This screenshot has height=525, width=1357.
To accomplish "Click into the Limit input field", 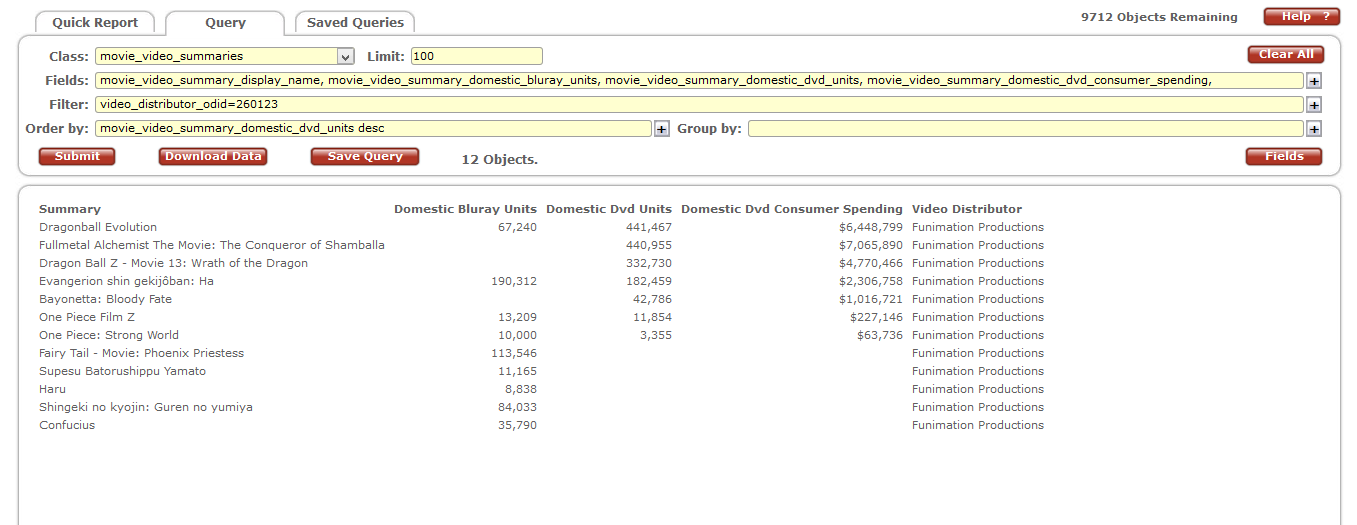I will tap(476, 57).
